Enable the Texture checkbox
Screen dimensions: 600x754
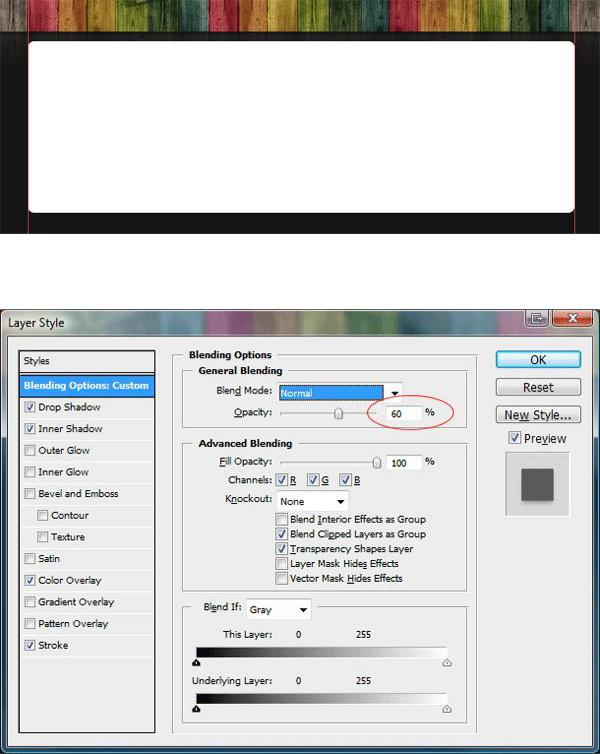(x=43, y=537)
